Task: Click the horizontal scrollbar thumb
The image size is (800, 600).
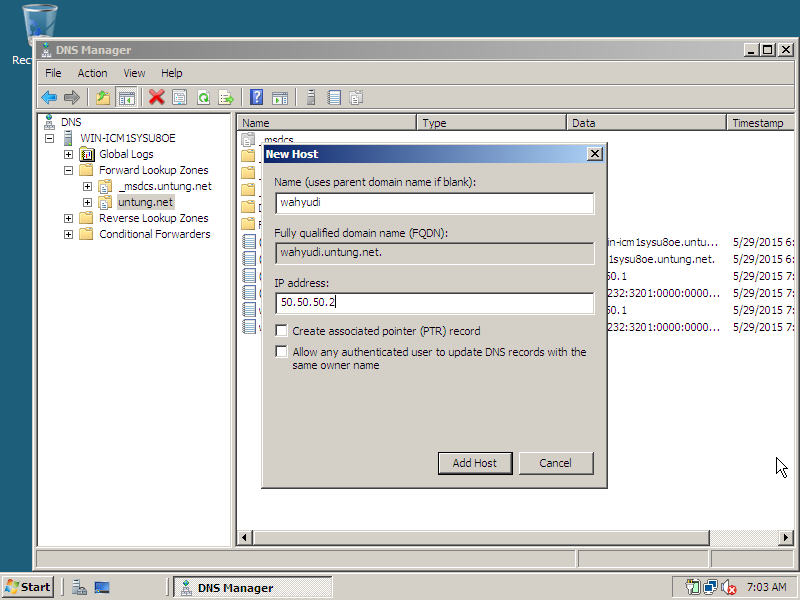Action: pos(481,537)
